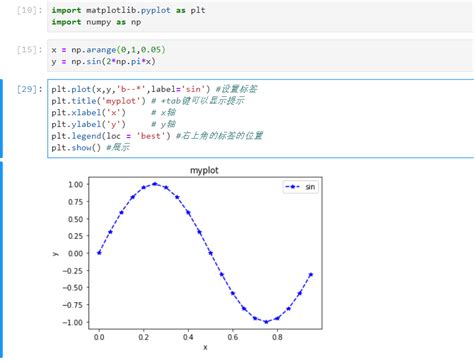
Task: Click the 1.00 y-axis tick label
Action: click(x=76, y=184)
